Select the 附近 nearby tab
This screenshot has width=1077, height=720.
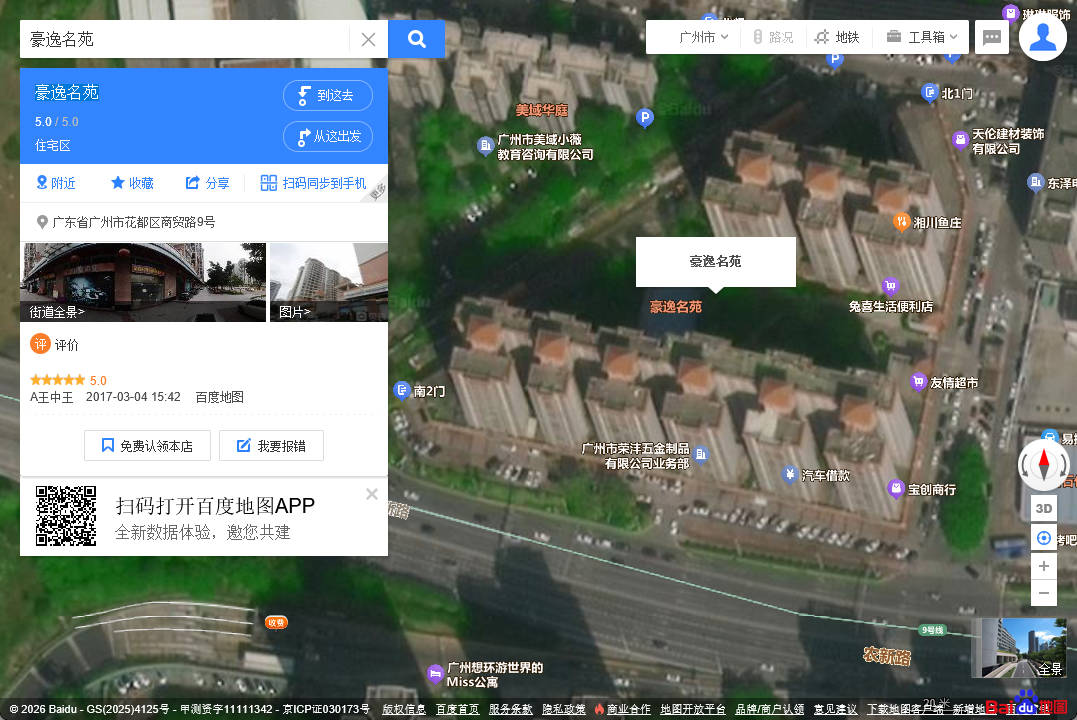pyautogui.click(x=56, y=183)
